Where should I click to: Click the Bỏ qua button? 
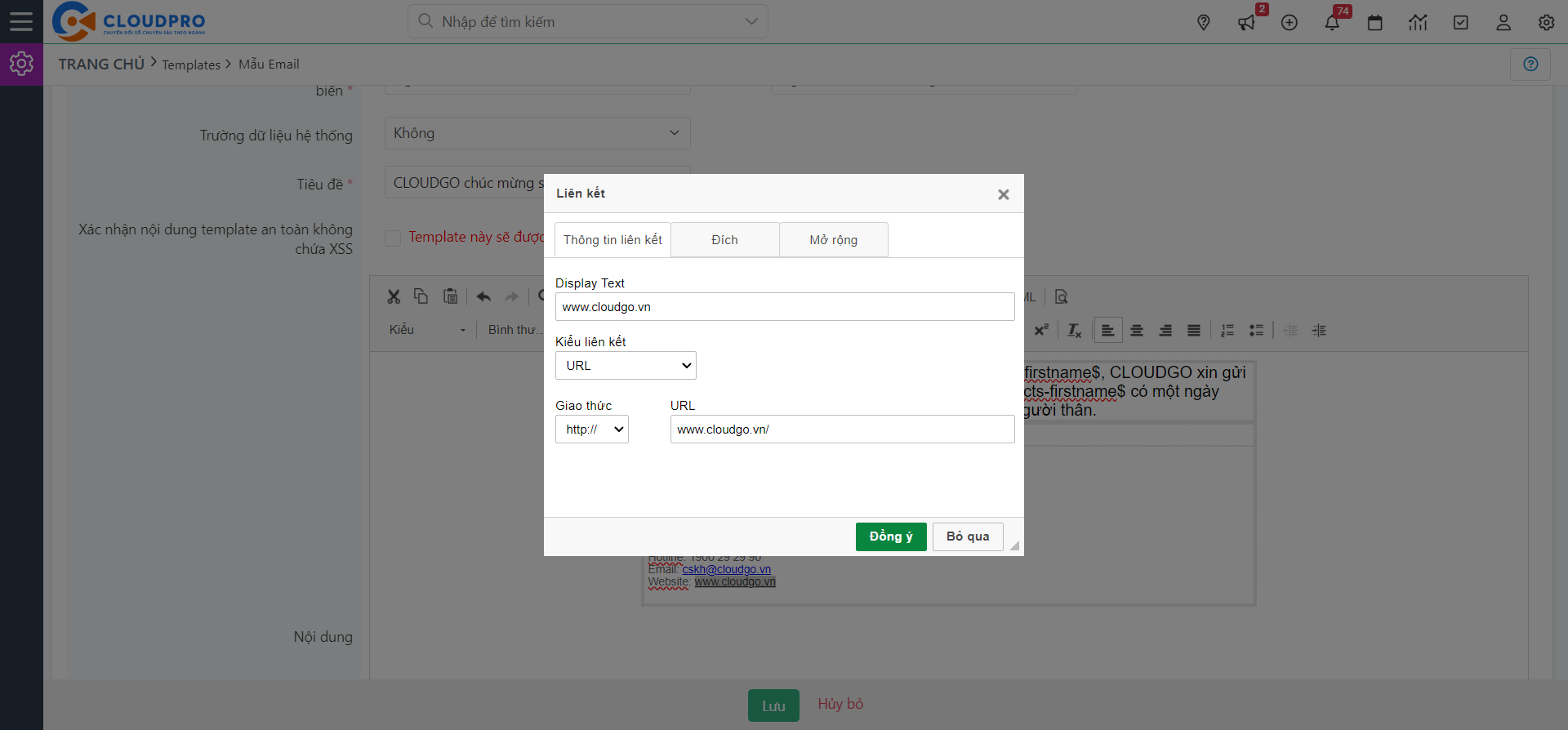[968, 536]
